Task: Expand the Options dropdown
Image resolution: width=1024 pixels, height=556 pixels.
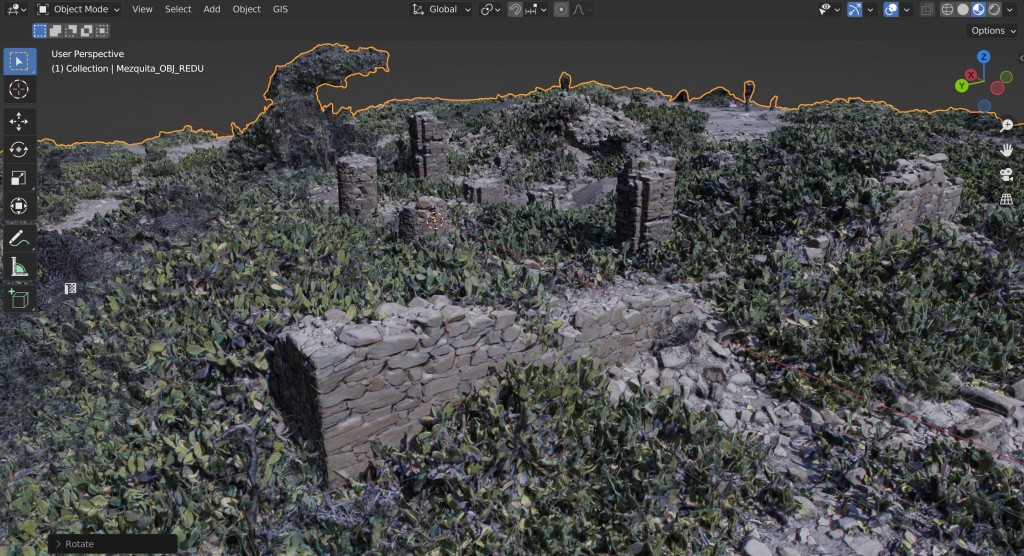Action: [992, 31]
